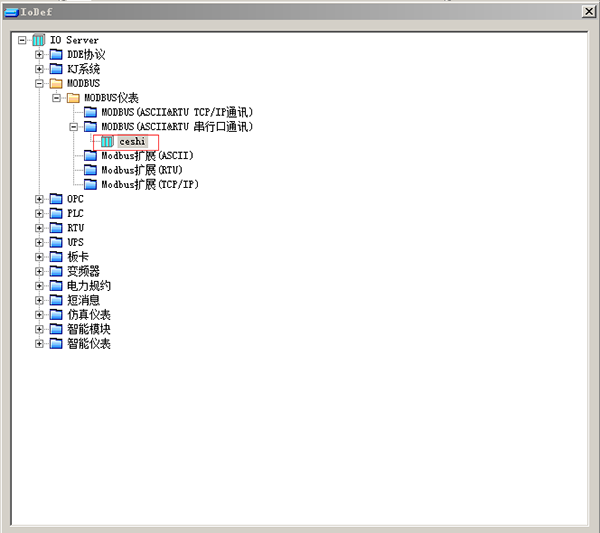Collapse the IO Server root node
The image size is (600, 533).
pyautogui.click(x=22, y=40)
